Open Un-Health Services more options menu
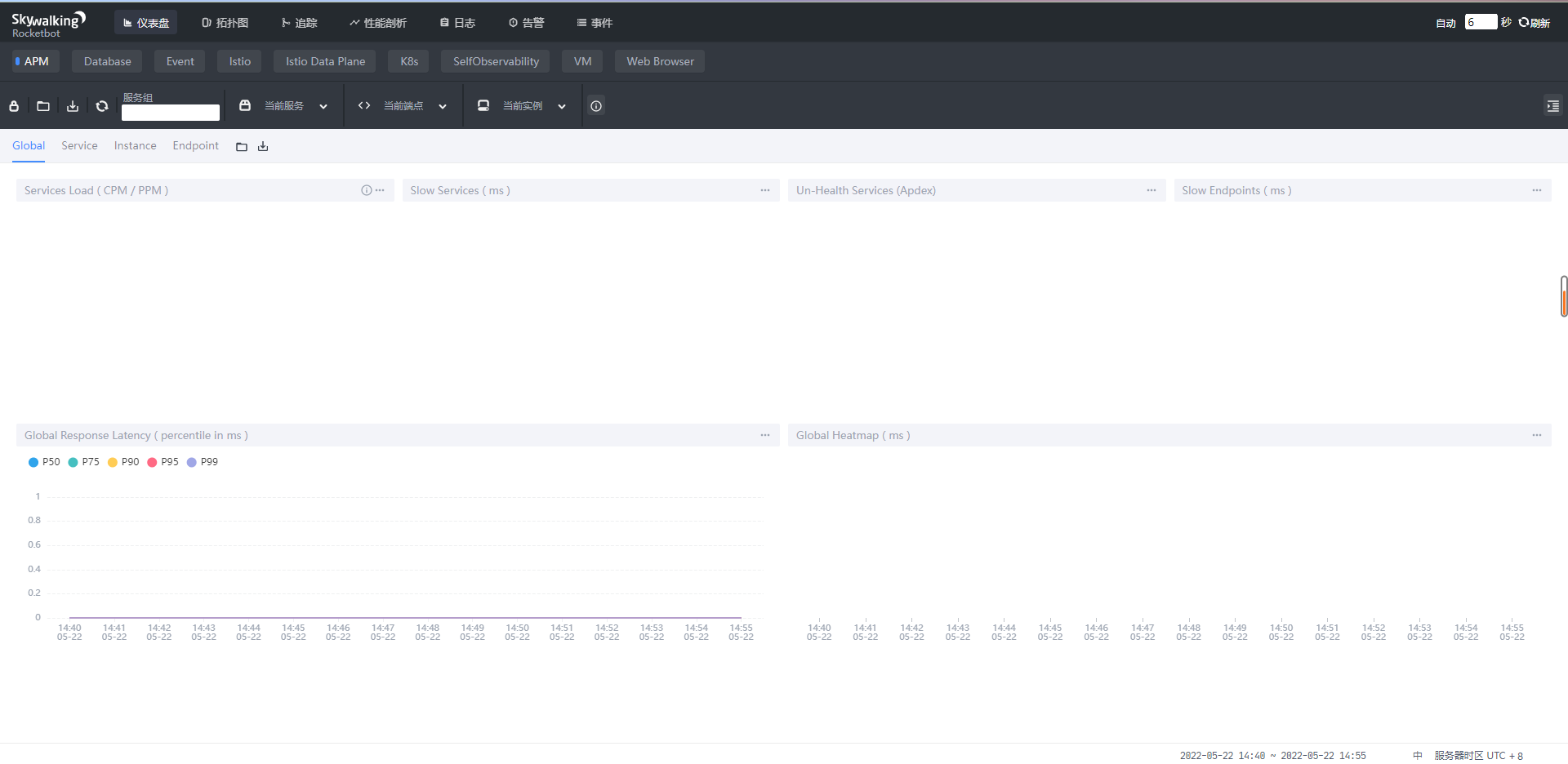This screenshot has width=1568, height=764. pyautogui.click(x=1151, y=190)
